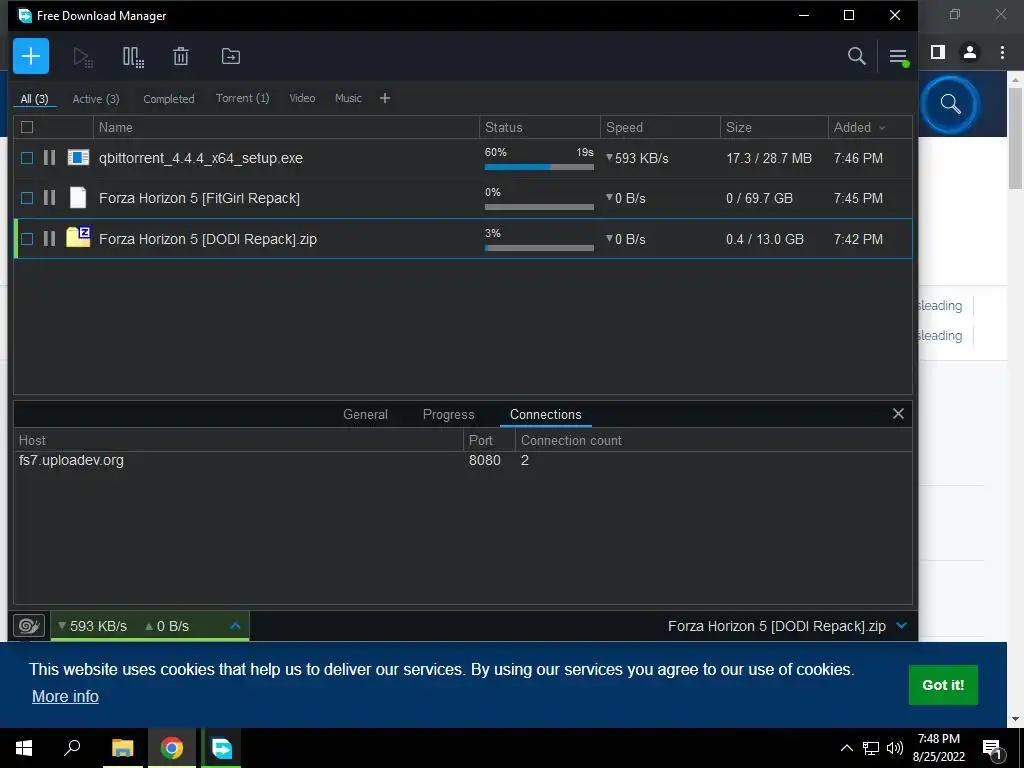
Task: Pause the qbittorrent_4.4.4_x64_setup.exe download
Action: pos(49,158)
